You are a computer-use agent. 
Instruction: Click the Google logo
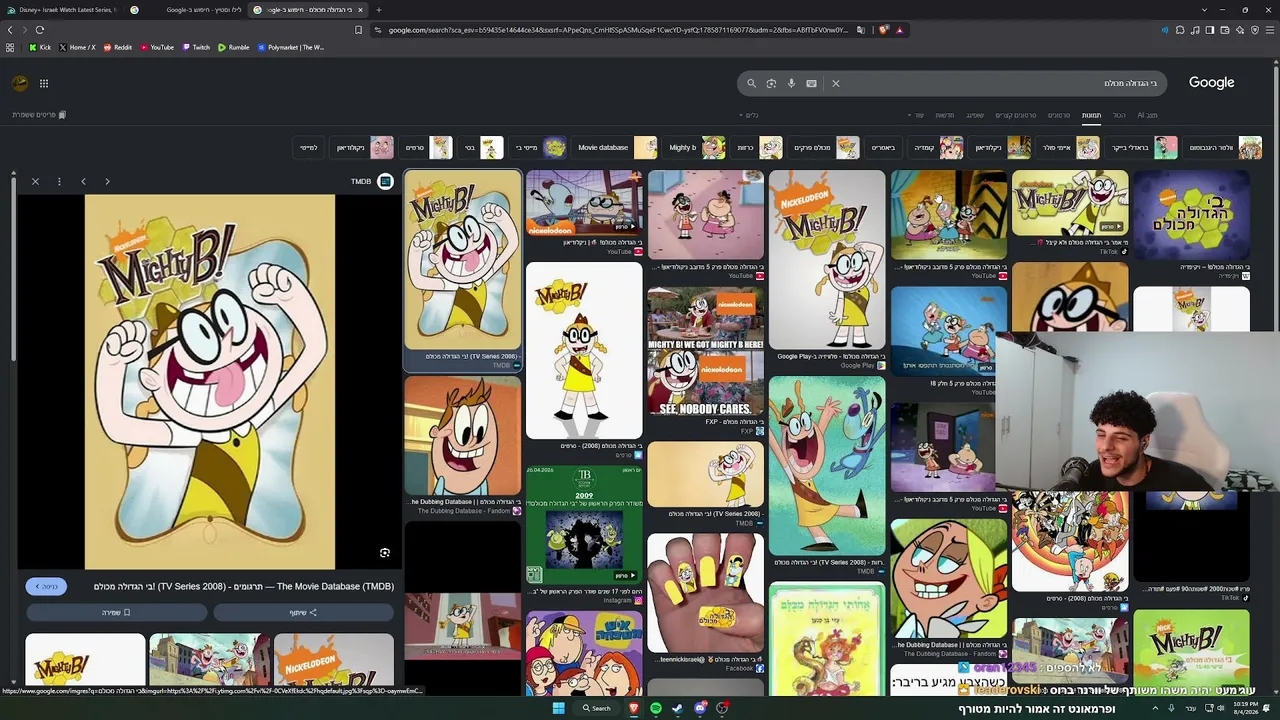coord(1211,83)
